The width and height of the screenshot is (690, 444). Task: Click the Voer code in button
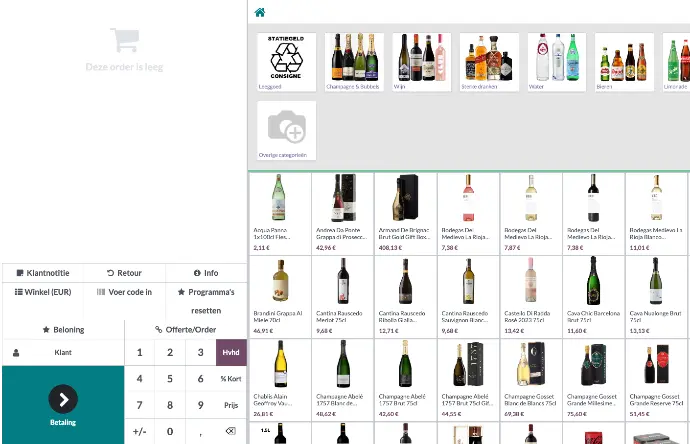point(124,292)
